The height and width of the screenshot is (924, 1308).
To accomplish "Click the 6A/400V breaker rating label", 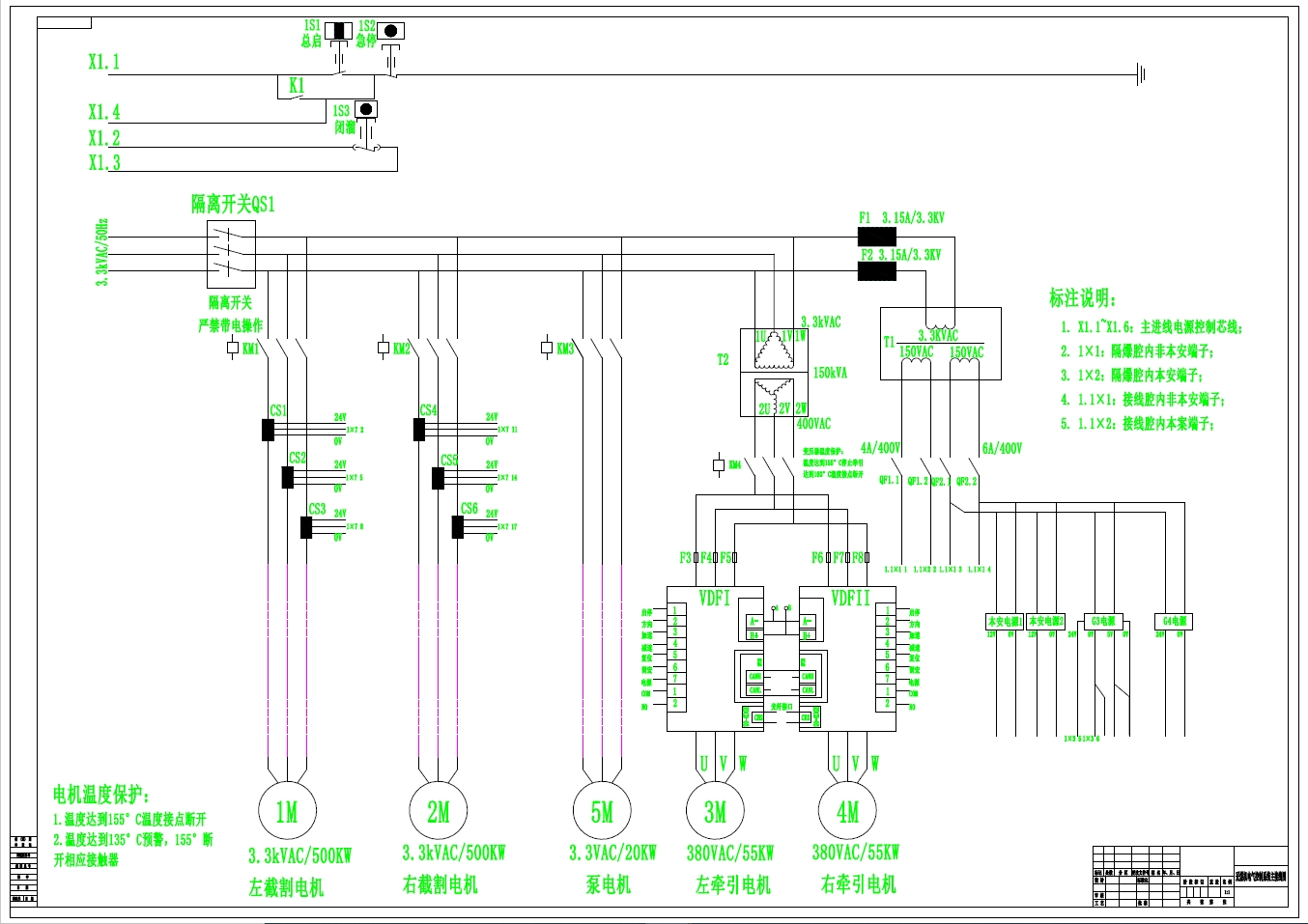I will (x=1002, y=448).
